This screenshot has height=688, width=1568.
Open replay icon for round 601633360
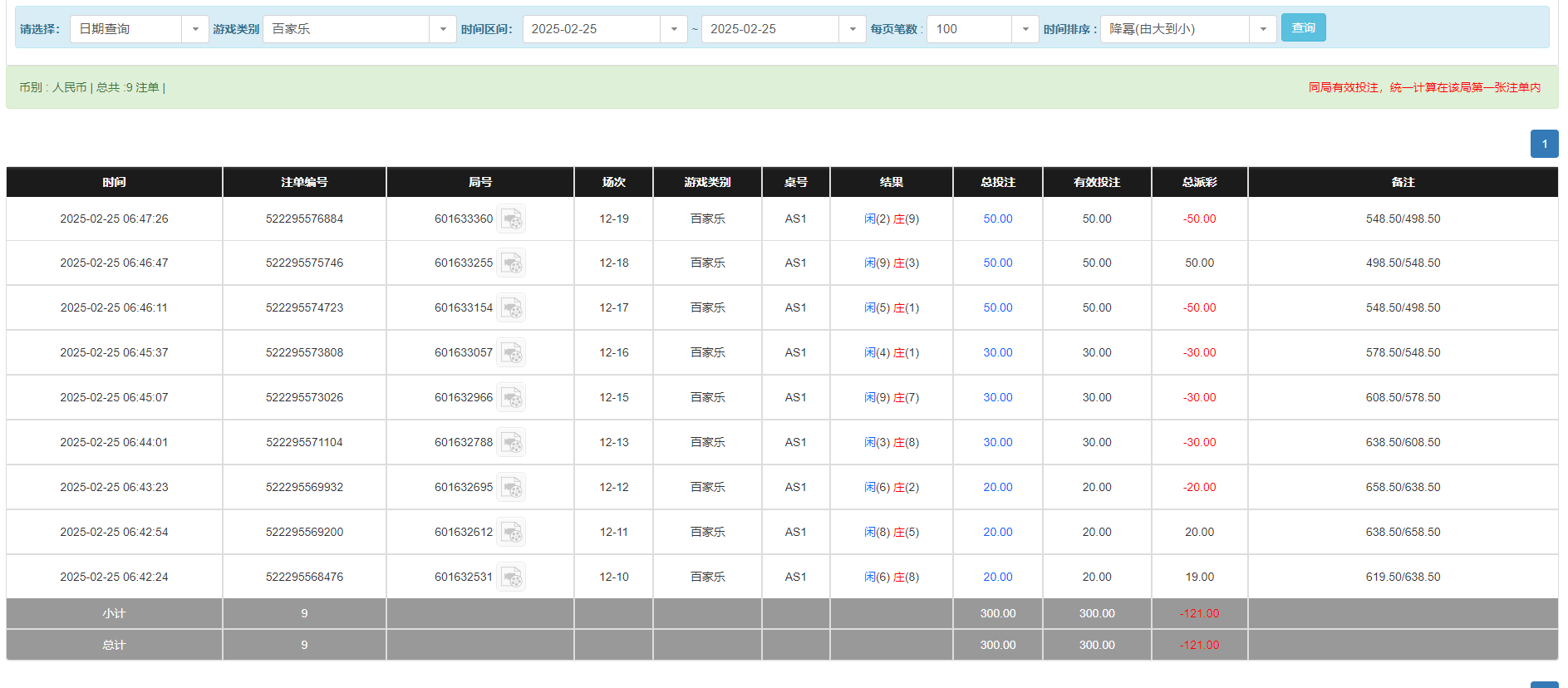click(511, 219)
